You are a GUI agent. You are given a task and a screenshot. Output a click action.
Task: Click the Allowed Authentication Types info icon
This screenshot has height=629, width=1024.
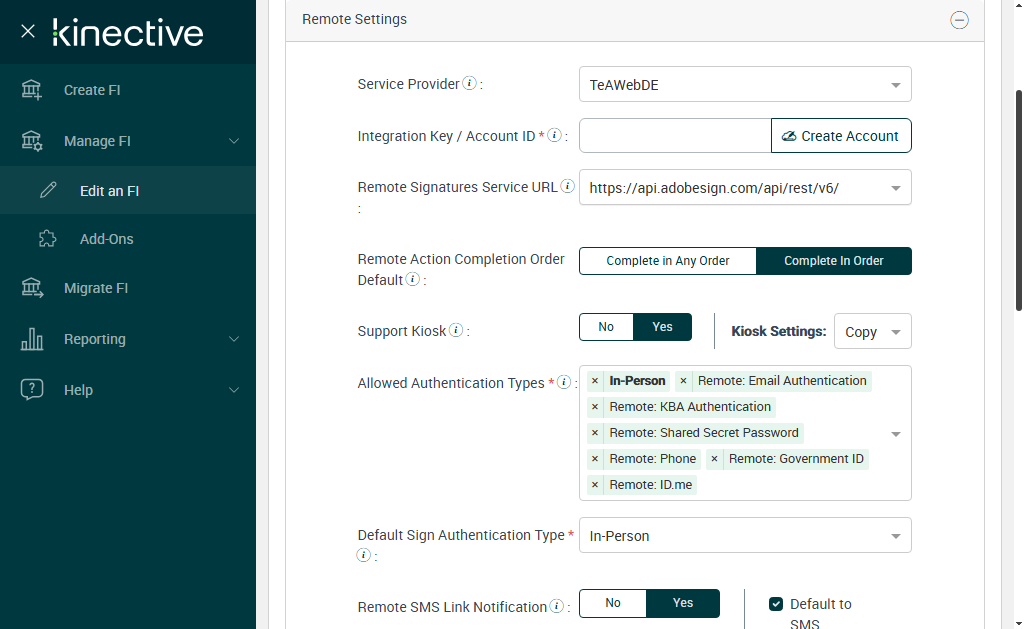pyautogui.click(x=563, y=383)
